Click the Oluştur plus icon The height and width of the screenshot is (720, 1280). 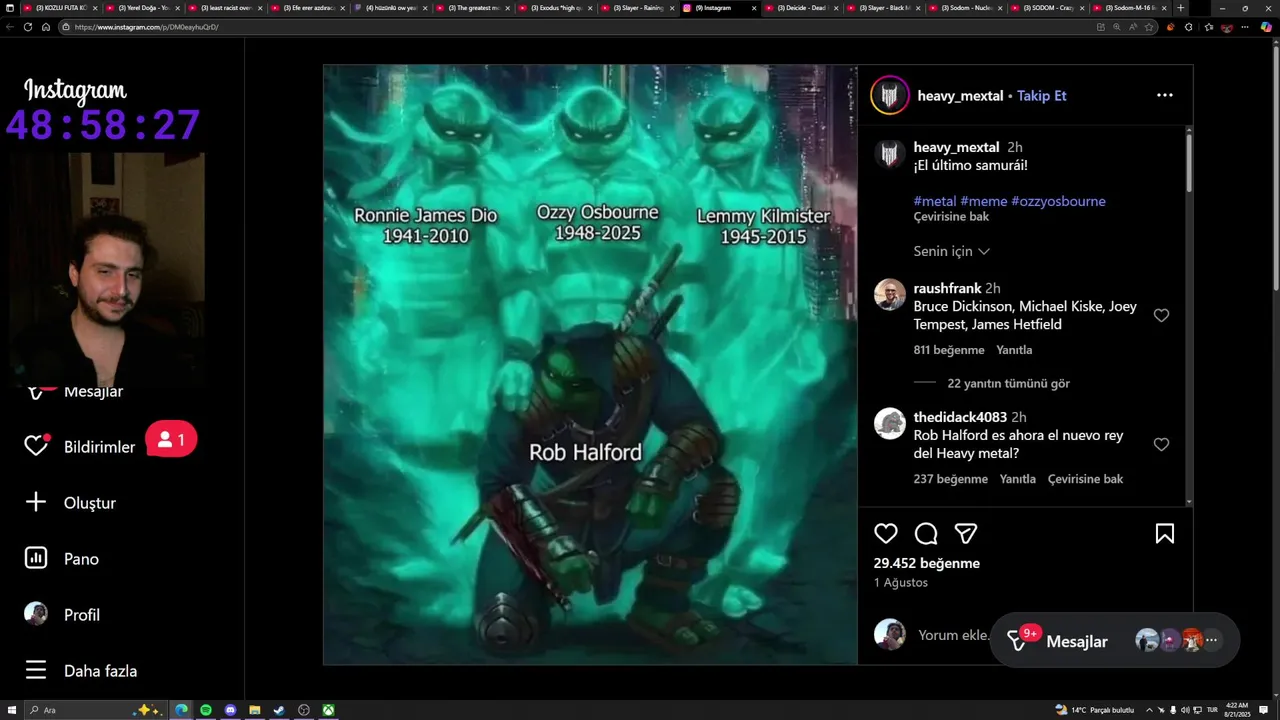pyautogui.click(x=36, y=502)
